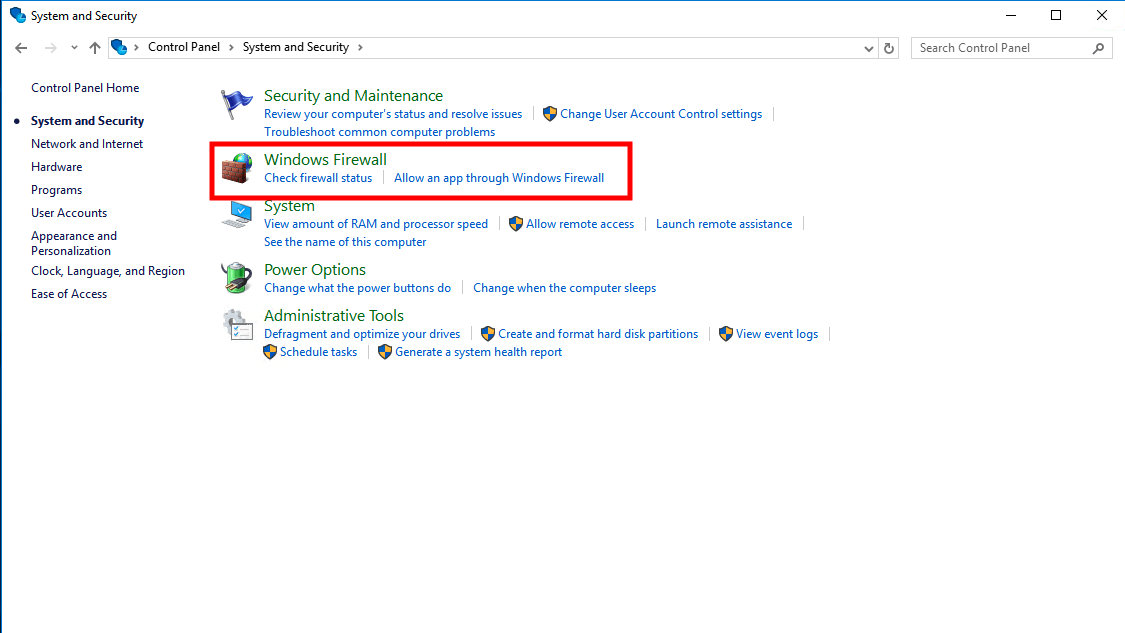Click inside Search Control Panel field
The height and width of the screenshot is (633, 1125).
pyautogui.click(x=1000, y=48)
